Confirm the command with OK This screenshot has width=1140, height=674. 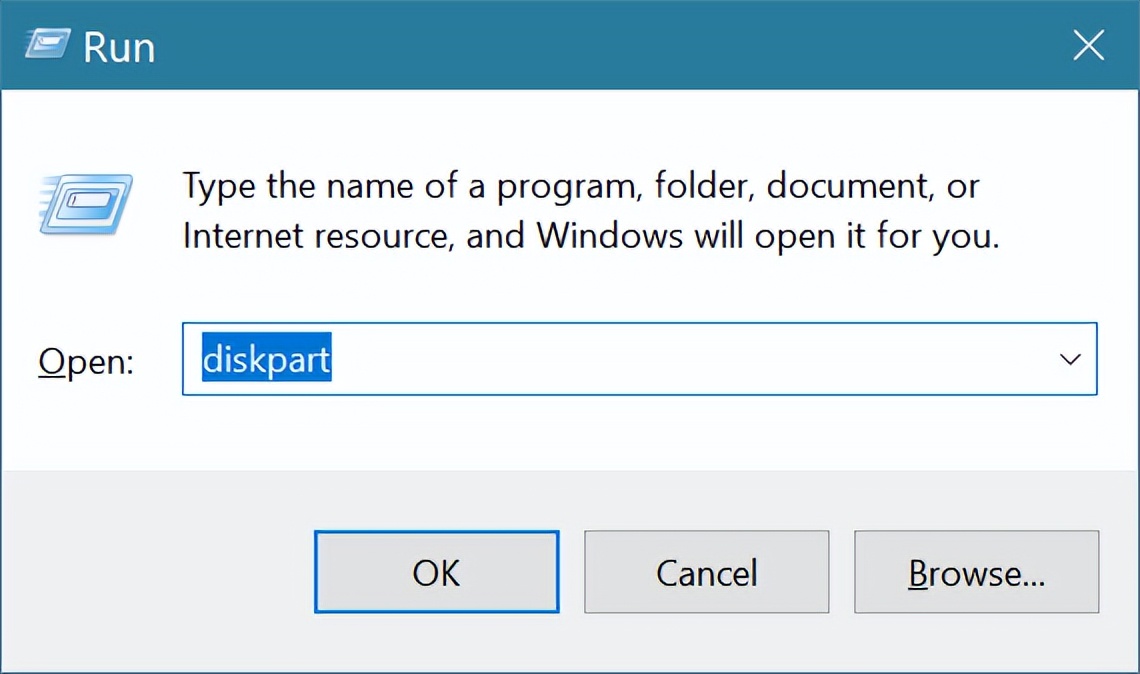(436, 571)
